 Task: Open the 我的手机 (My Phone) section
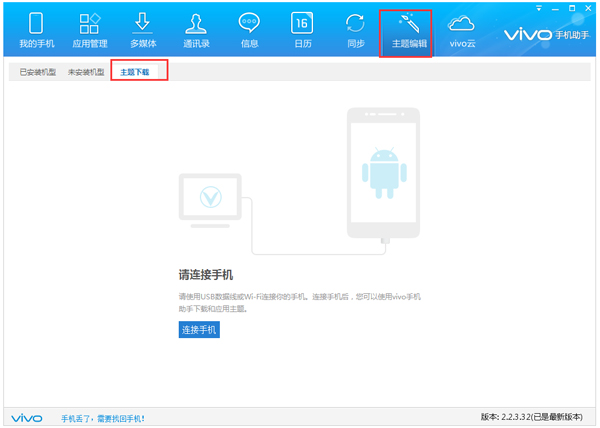pos(36,30)
